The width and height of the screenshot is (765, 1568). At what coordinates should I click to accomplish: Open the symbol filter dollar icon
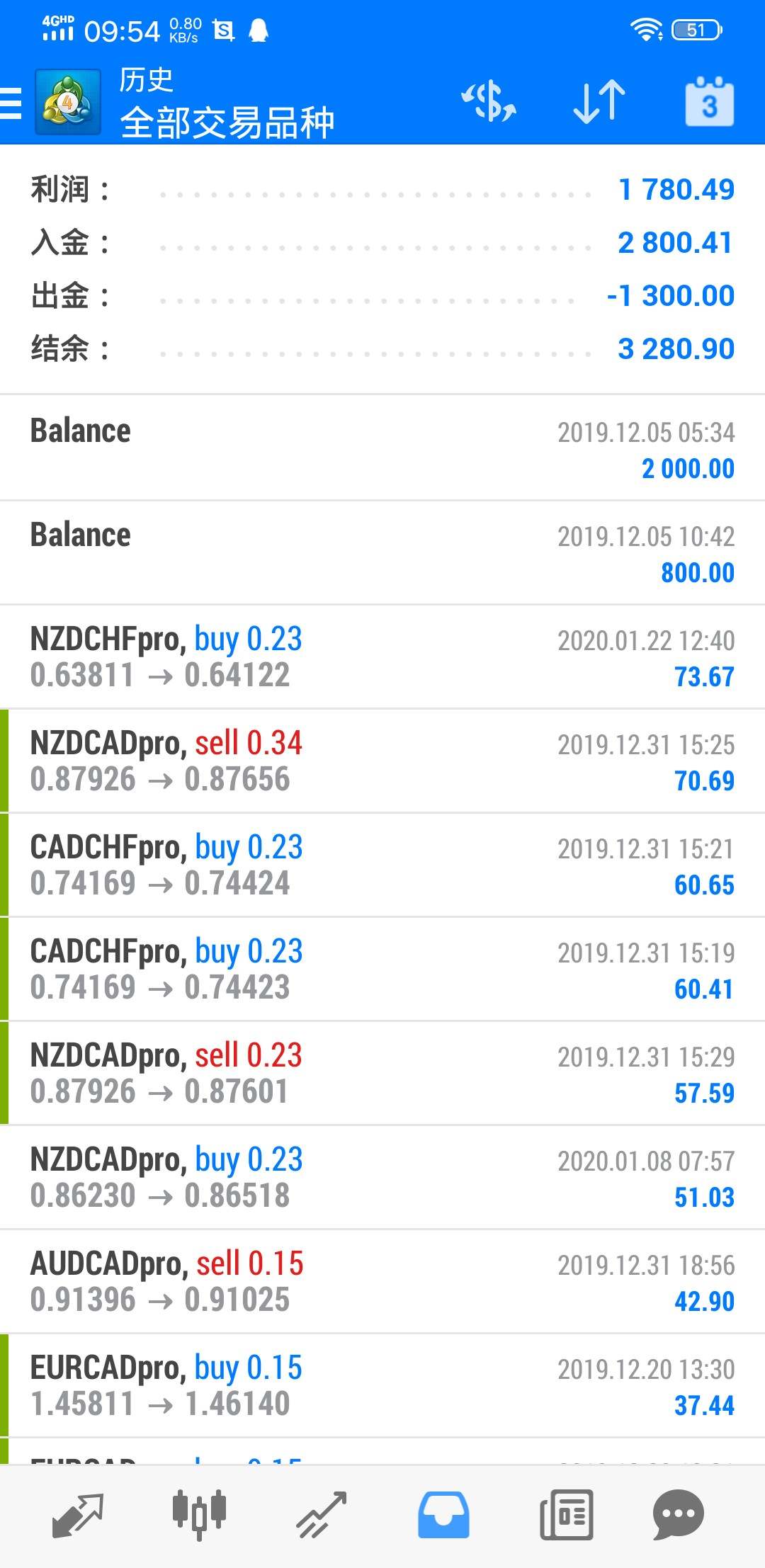[489, 102]
